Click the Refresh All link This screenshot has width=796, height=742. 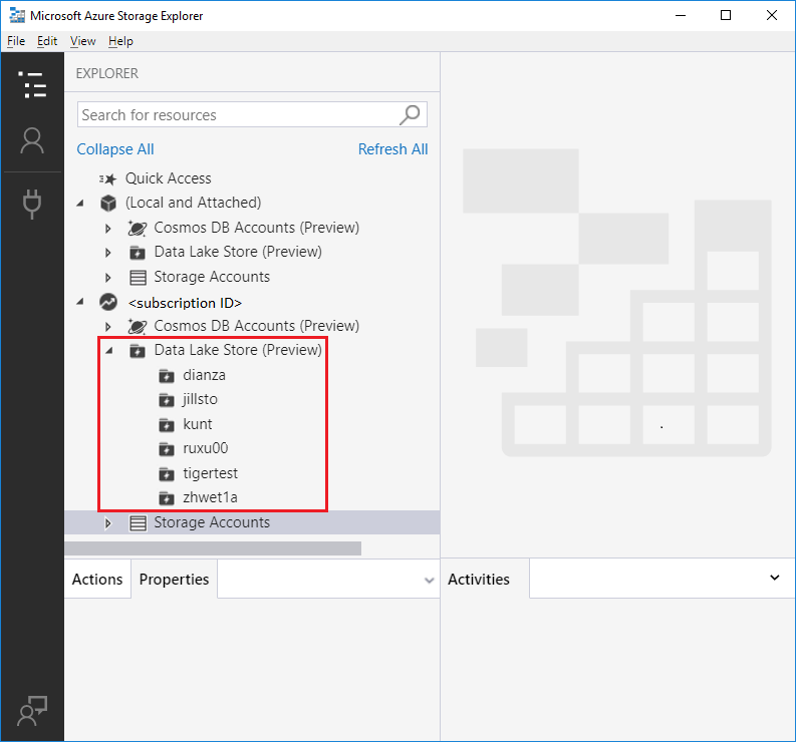(x=393, y=149)
